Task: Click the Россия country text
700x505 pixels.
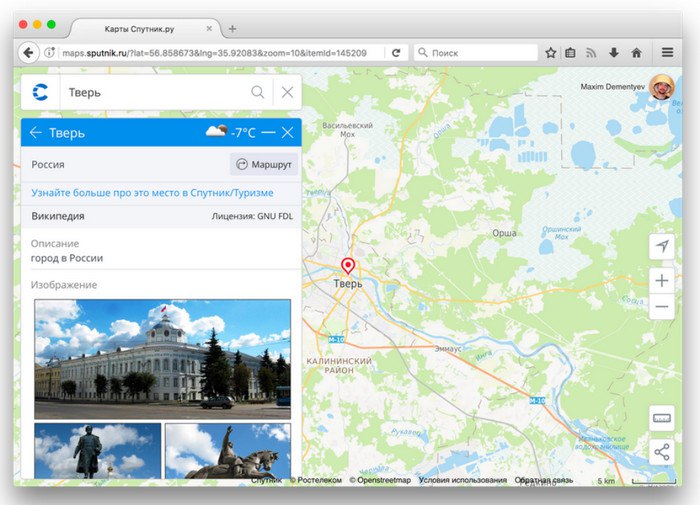Action: (x=48, y=164)
